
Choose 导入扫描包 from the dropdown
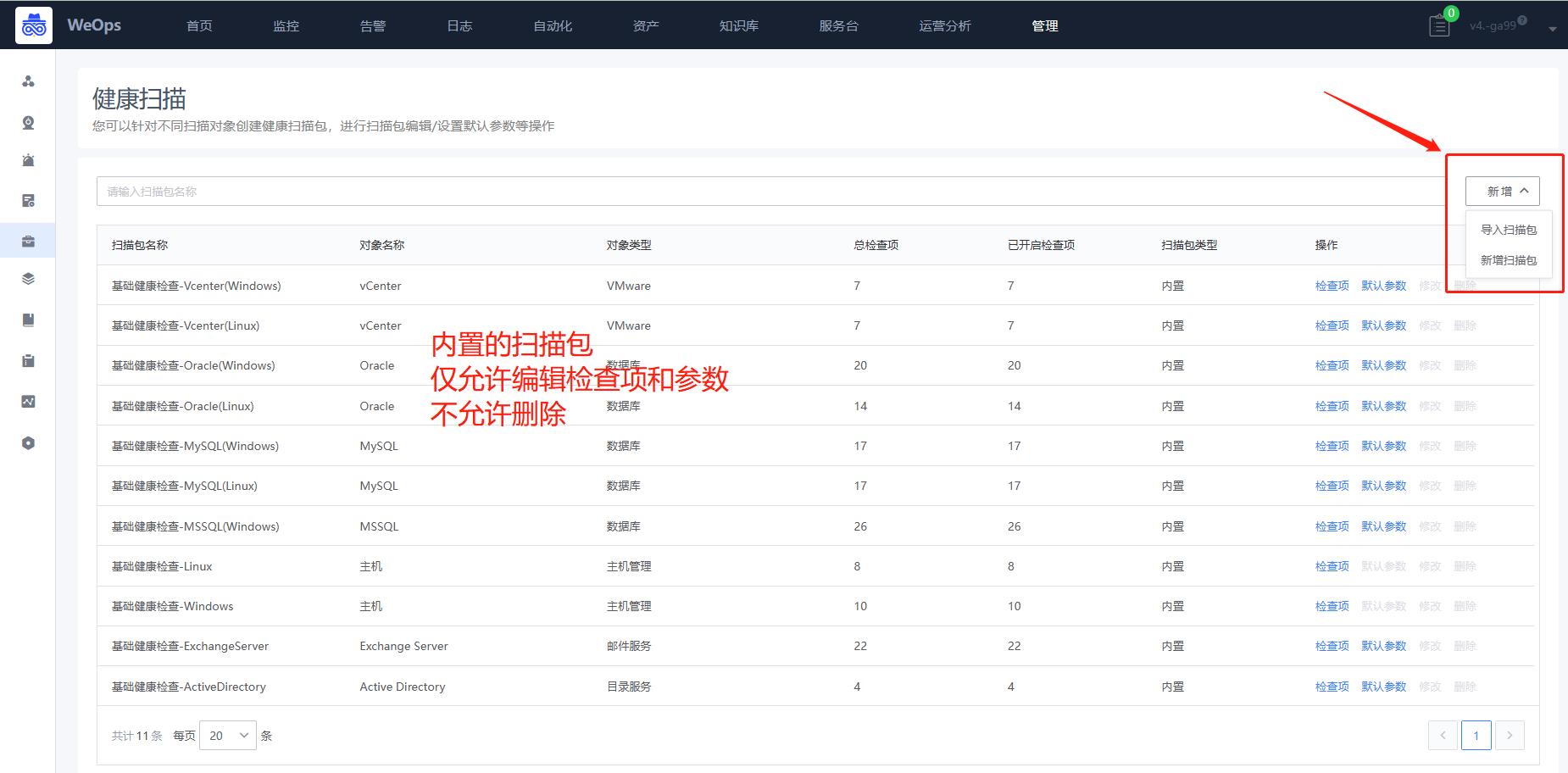(1509, 230)
